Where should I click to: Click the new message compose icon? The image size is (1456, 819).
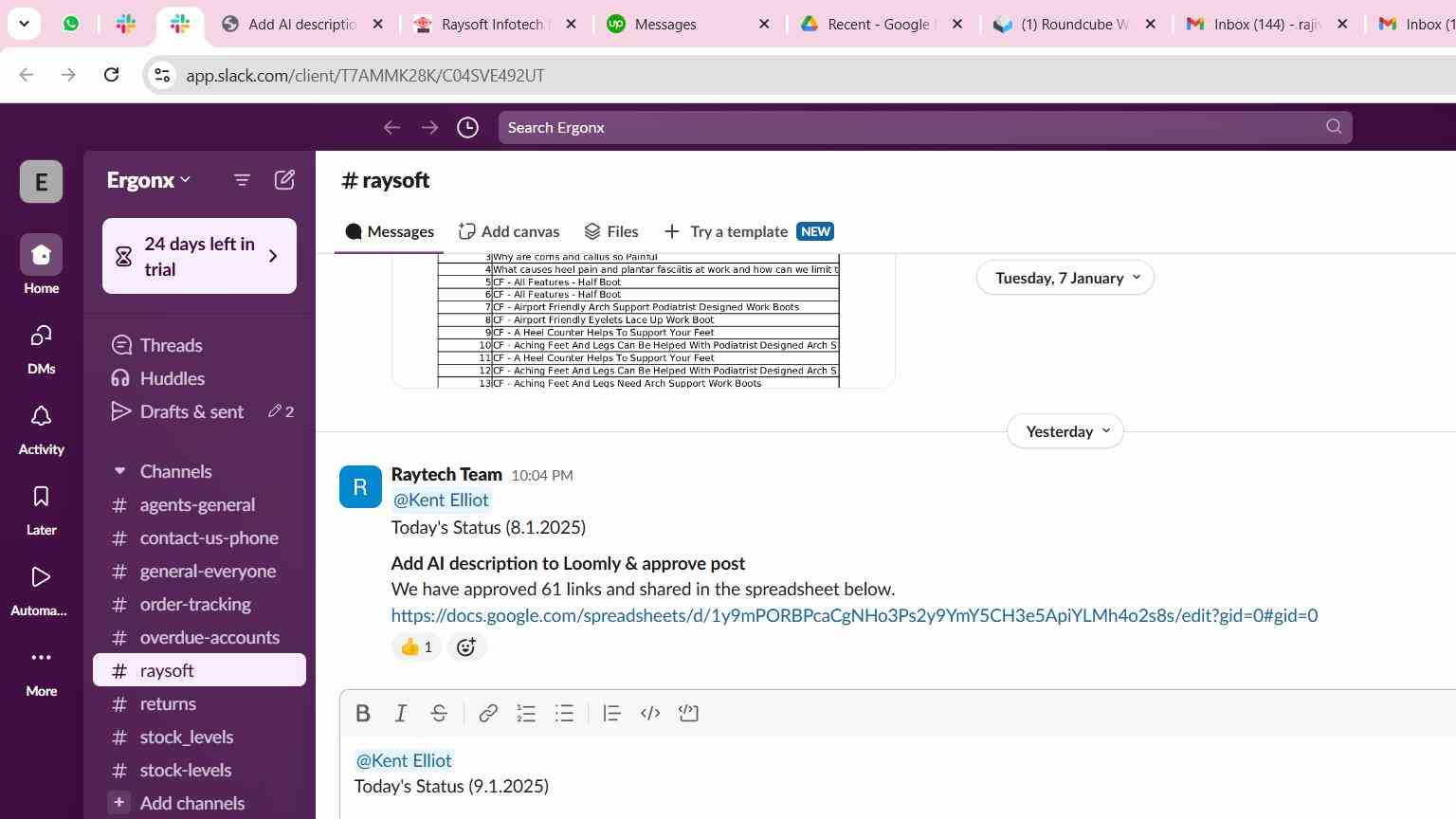click(x=284, y=180)
